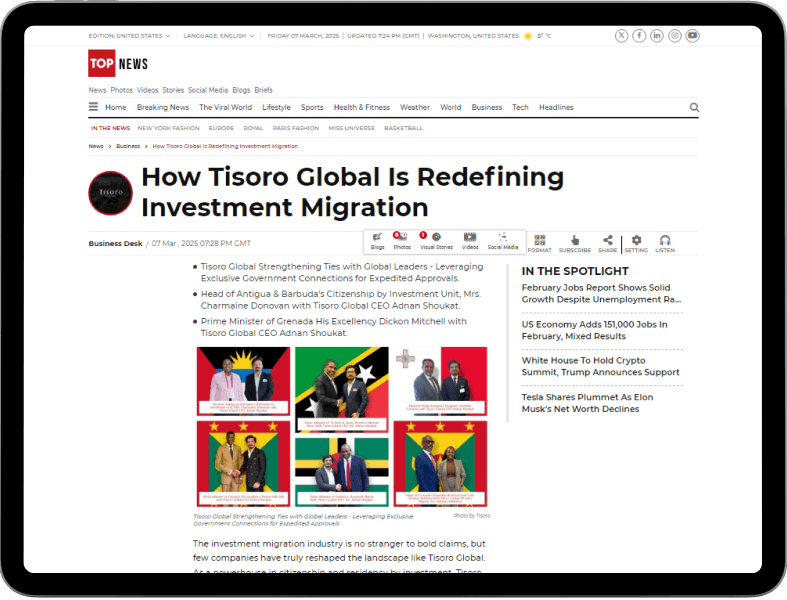This screenshot has width=787, height=600.
Task: Click the Listen headphones icon
Action: [665, 243]
